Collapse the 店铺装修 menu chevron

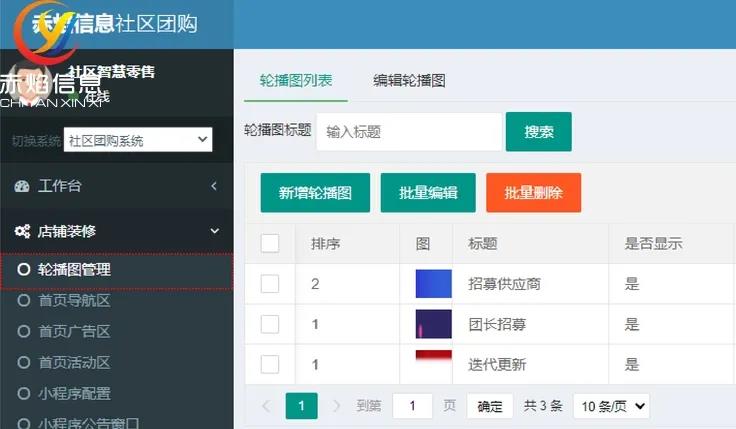click(x=214, y=231)
